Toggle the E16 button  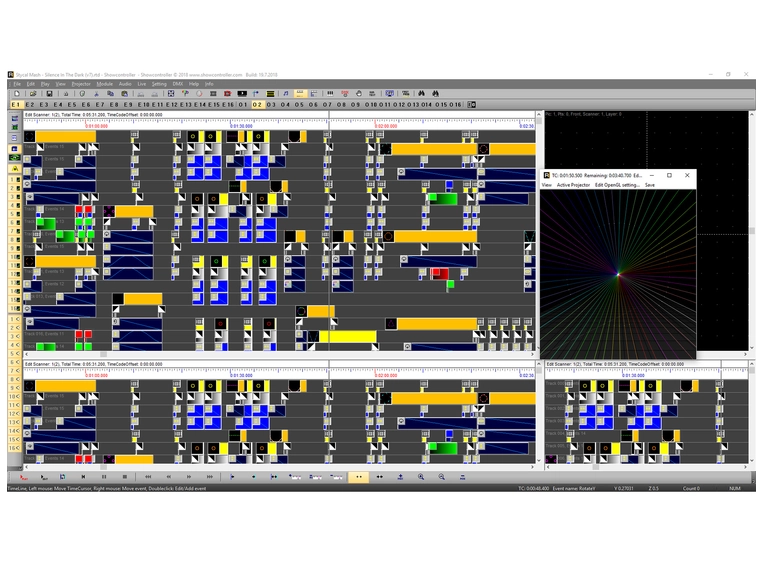point(228,105)
